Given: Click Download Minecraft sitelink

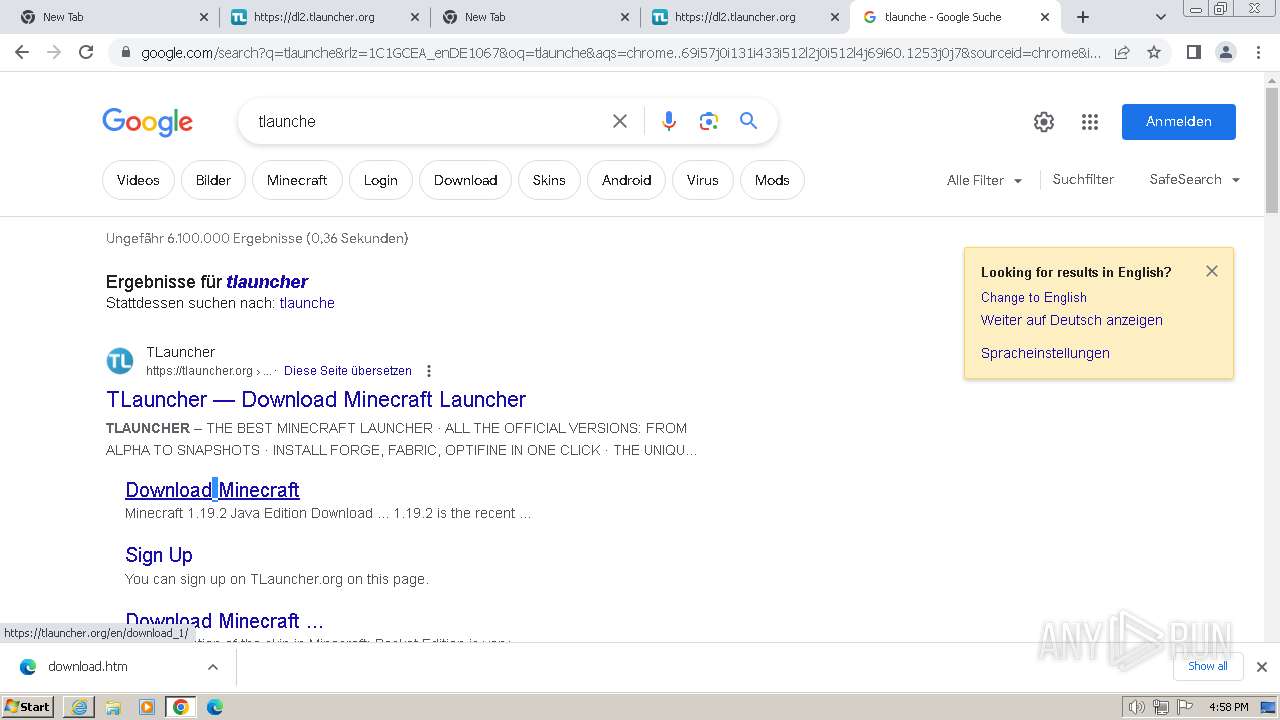Looking at the screenshot, I should (x=212, y=490).
